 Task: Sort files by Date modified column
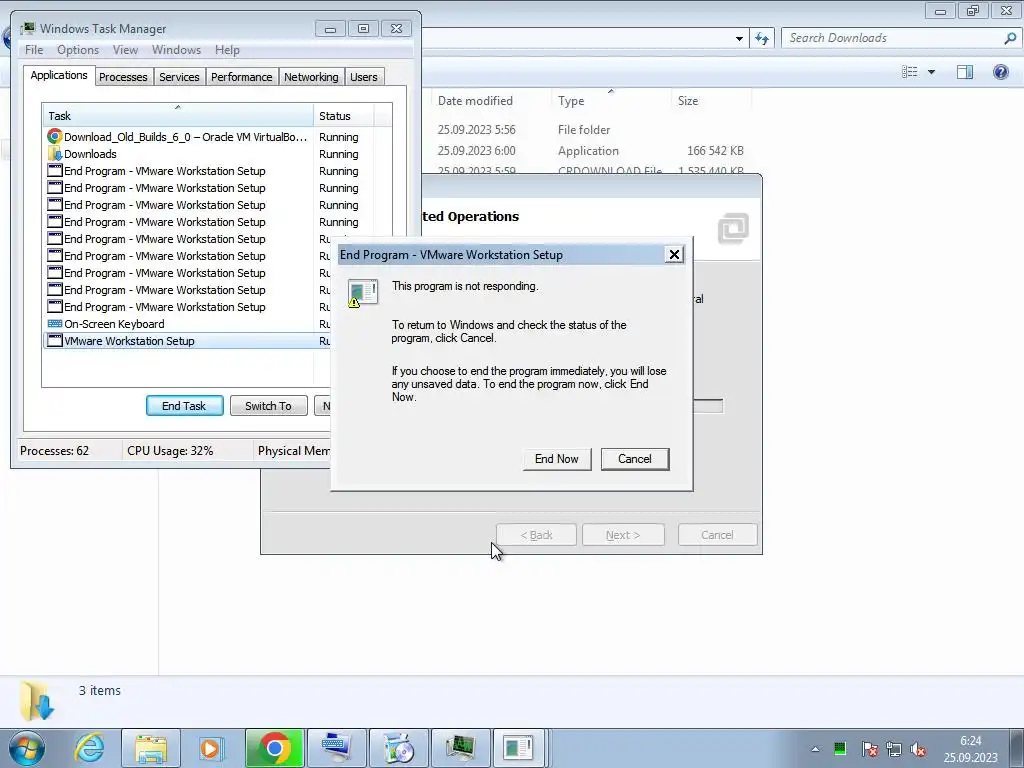pos(490,101)
